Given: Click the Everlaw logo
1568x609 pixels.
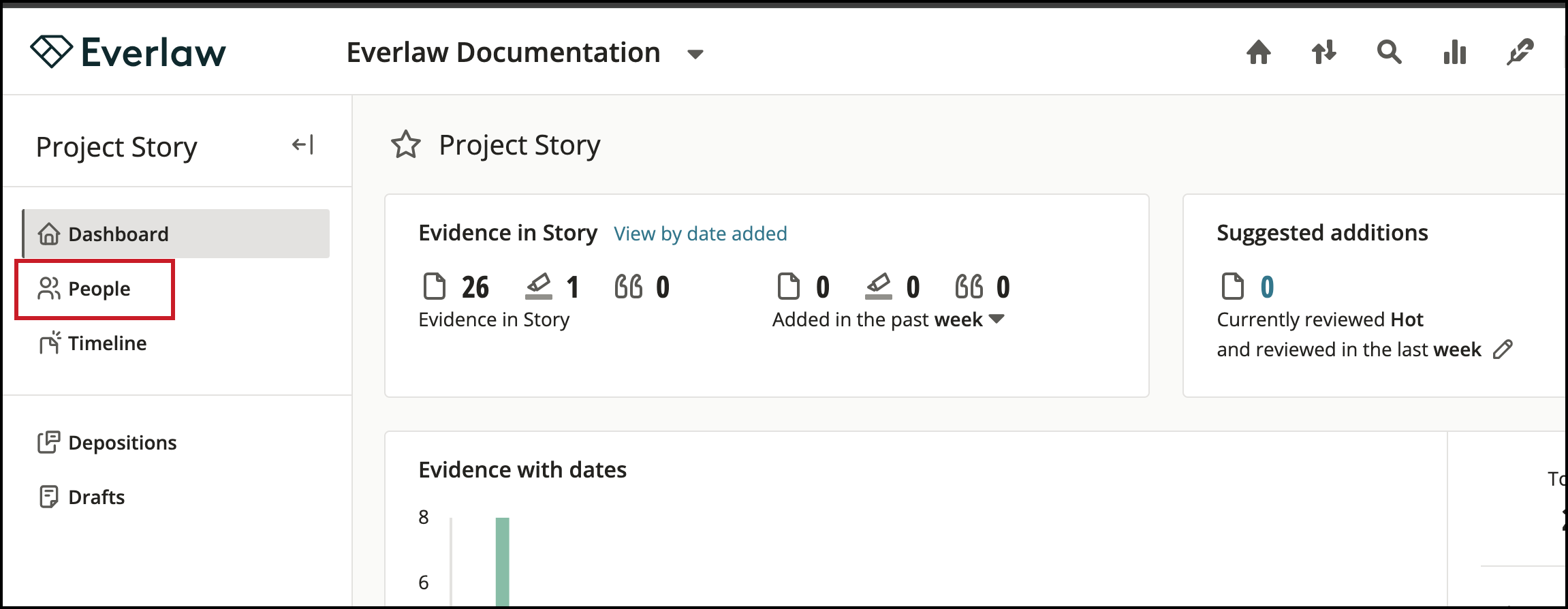Looking at the screenshot, I should [128, 52].
